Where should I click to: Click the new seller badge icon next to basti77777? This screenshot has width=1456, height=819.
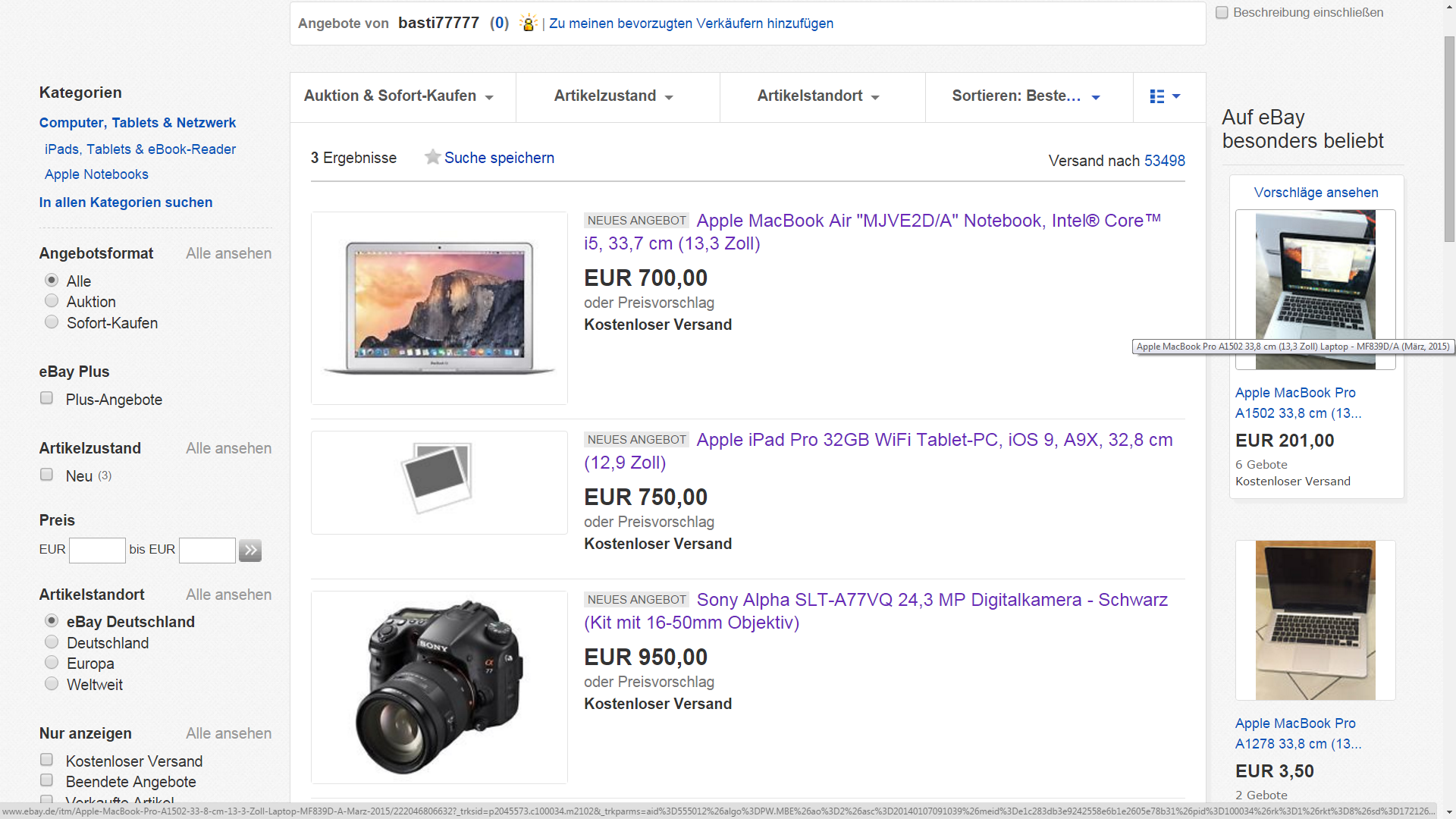coord(529,23)
